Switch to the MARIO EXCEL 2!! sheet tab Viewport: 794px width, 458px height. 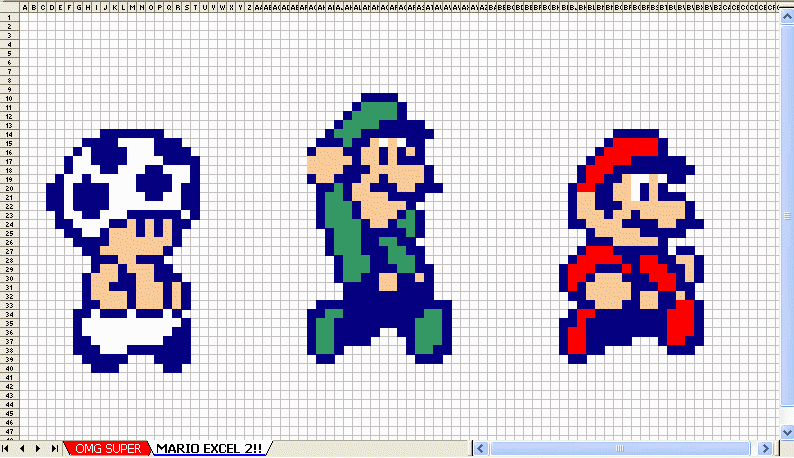(209, 448)
